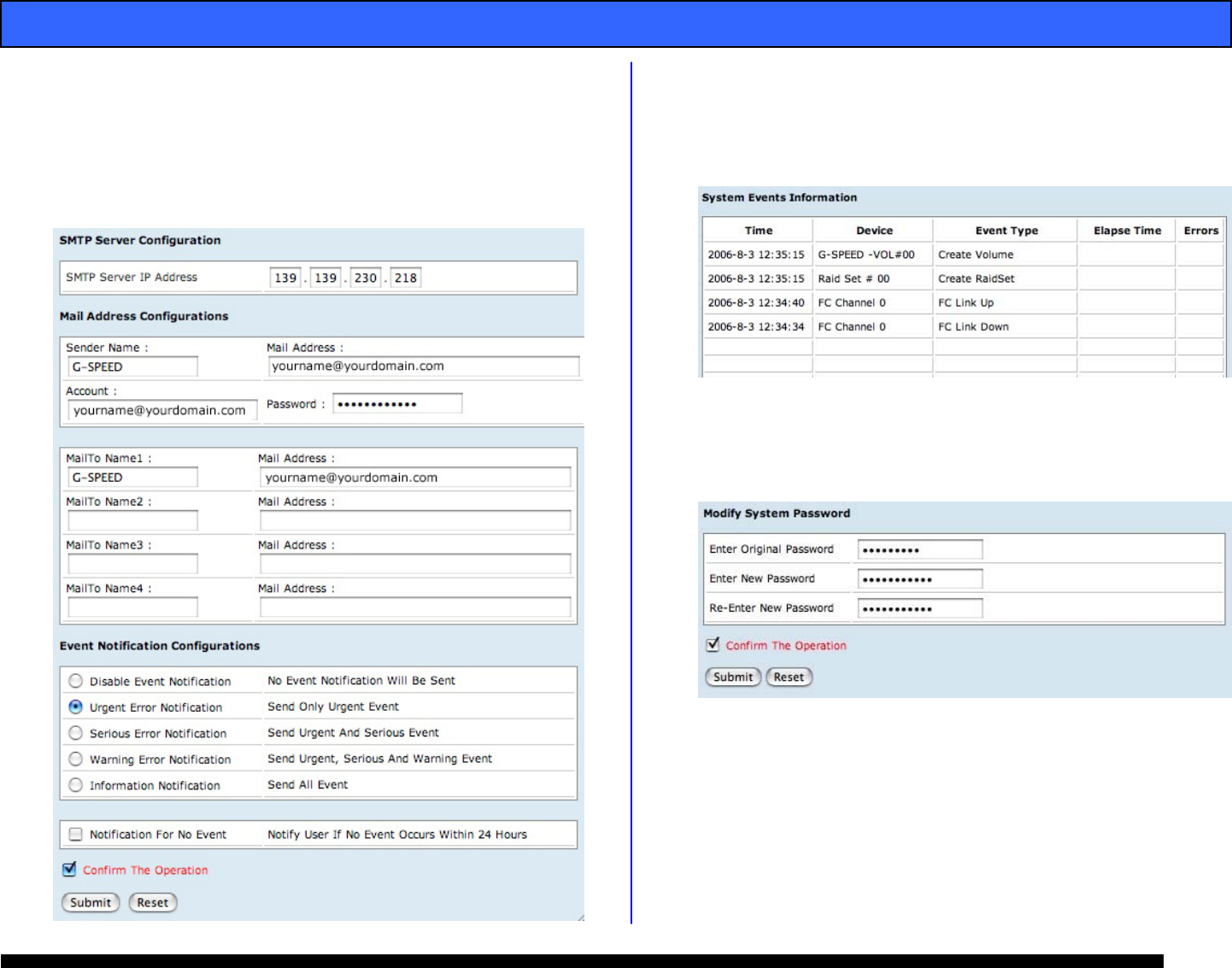
Task: Enable Notification For No Event checkbox
Action: (76, 834)
